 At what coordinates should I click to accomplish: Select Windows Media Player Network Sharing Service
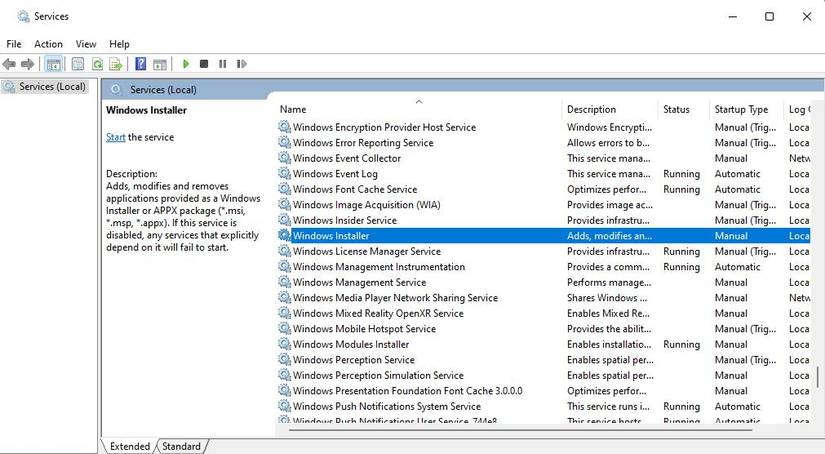[395, 298]
